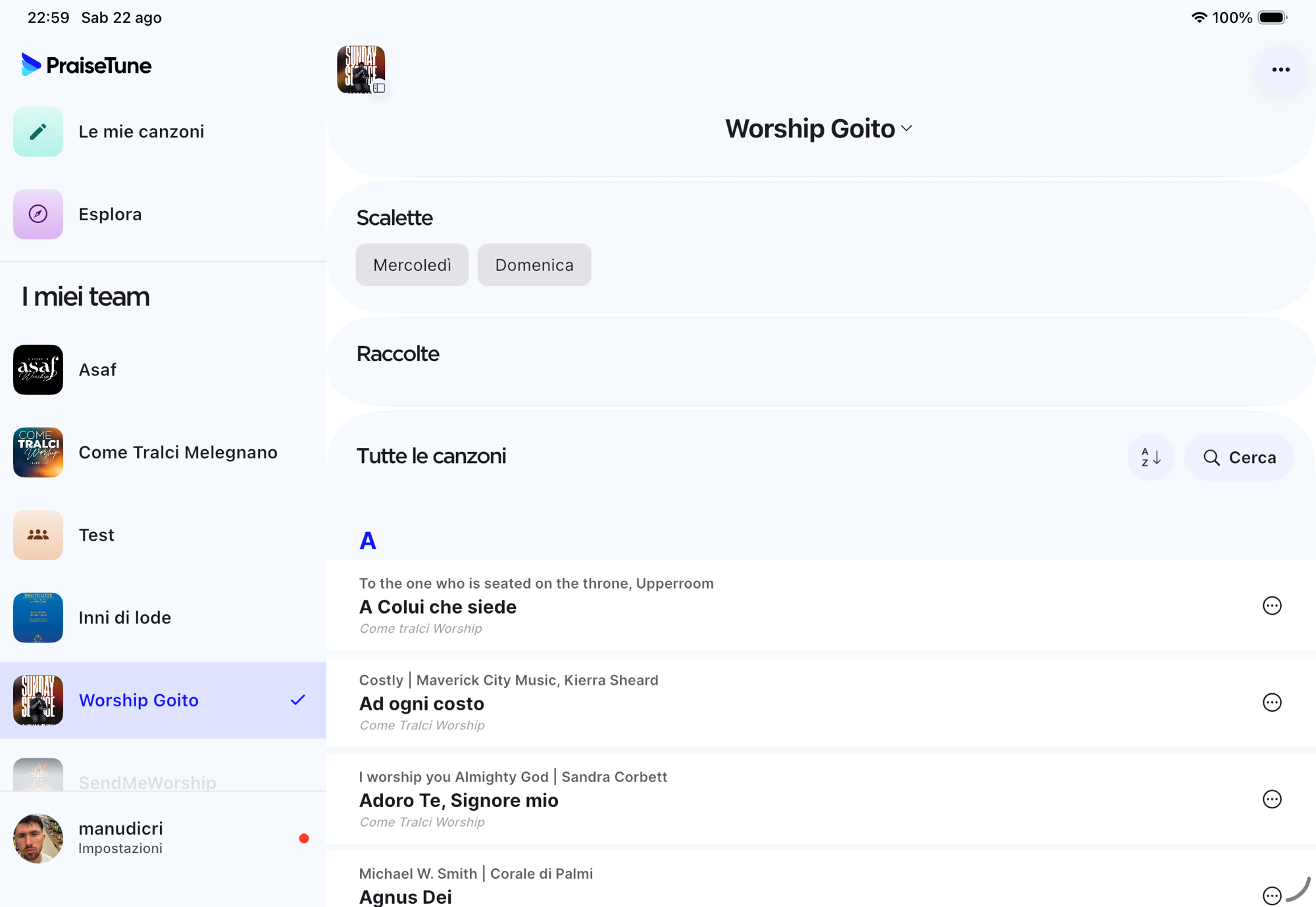
Task: Open the Domenica setlist
Action: pos(534,265)
